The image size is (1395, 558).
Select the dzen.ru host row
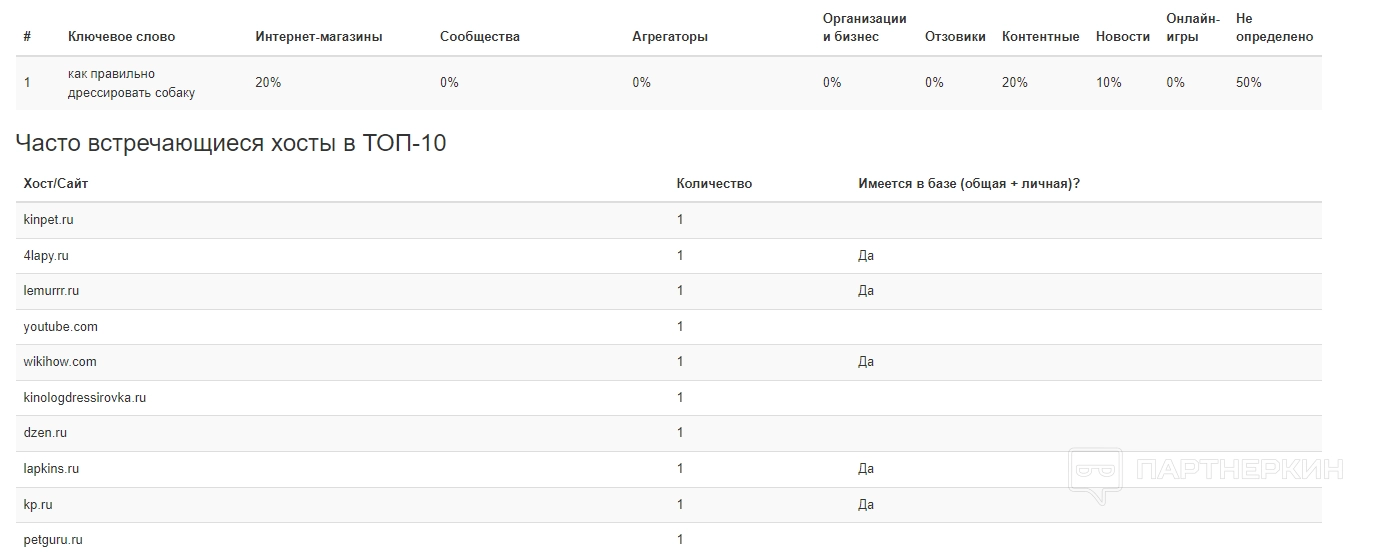(45, 433)
